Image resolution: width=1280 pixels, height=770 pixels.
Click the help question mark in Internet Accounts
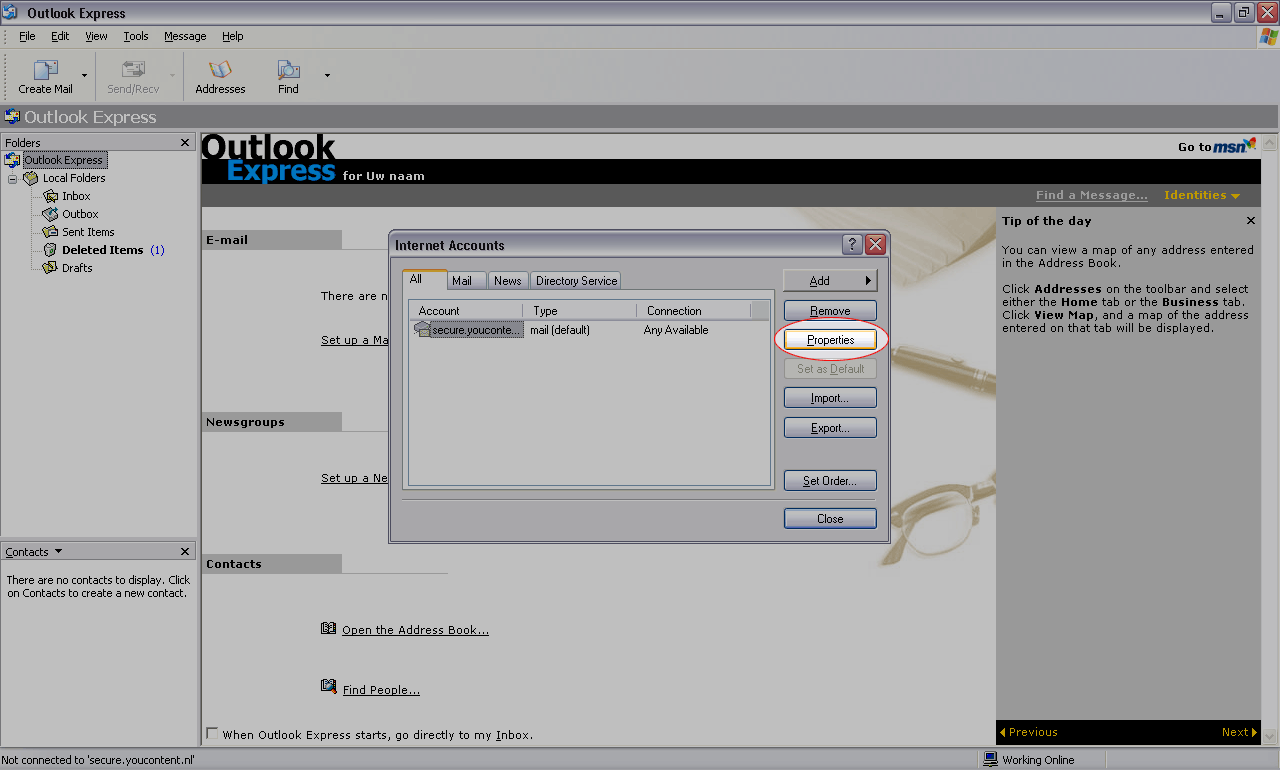point(852,245)
